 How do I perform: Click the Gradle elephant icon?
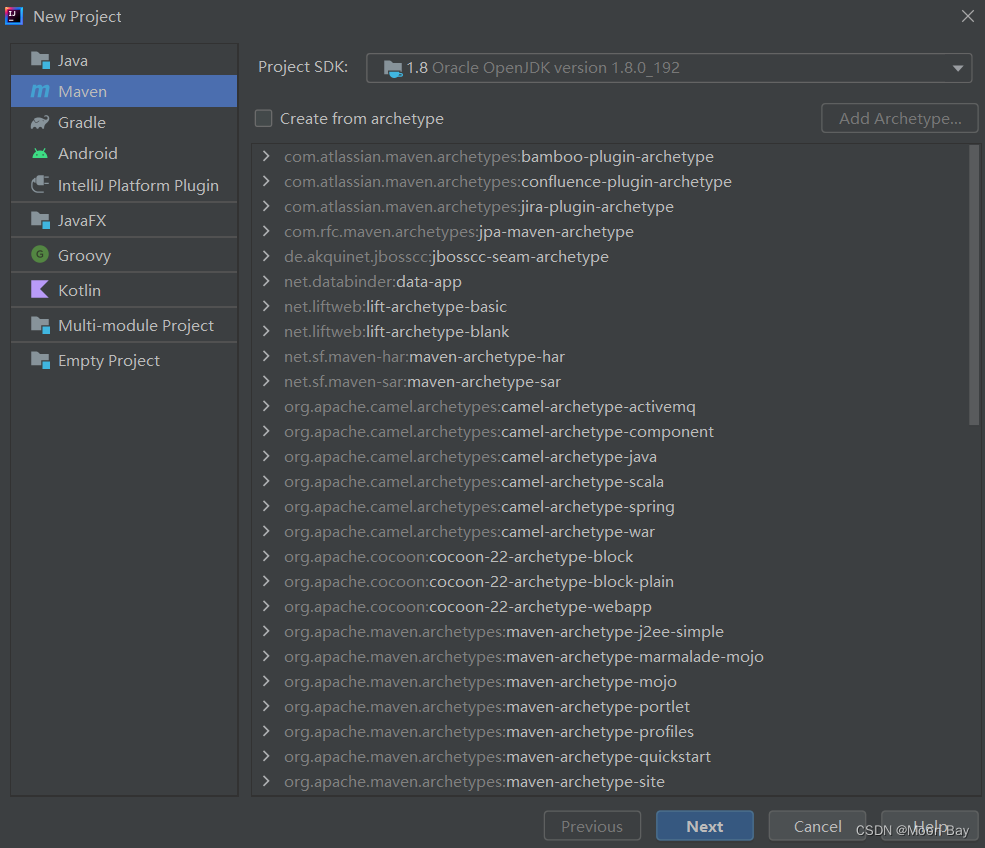point(40,122)
